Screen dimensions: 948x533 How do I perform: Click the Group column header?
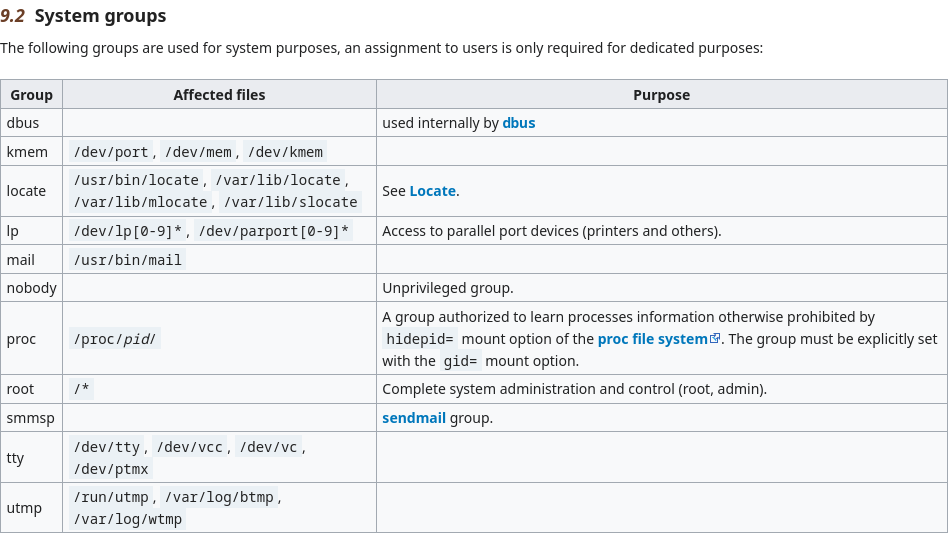31,95
